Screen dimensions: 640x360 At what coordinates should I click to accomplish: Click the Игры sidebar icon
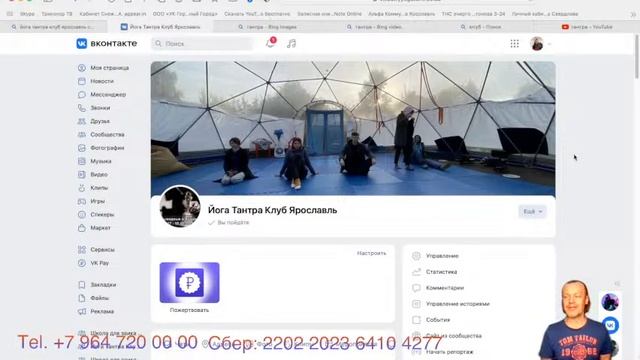(82, 201)
